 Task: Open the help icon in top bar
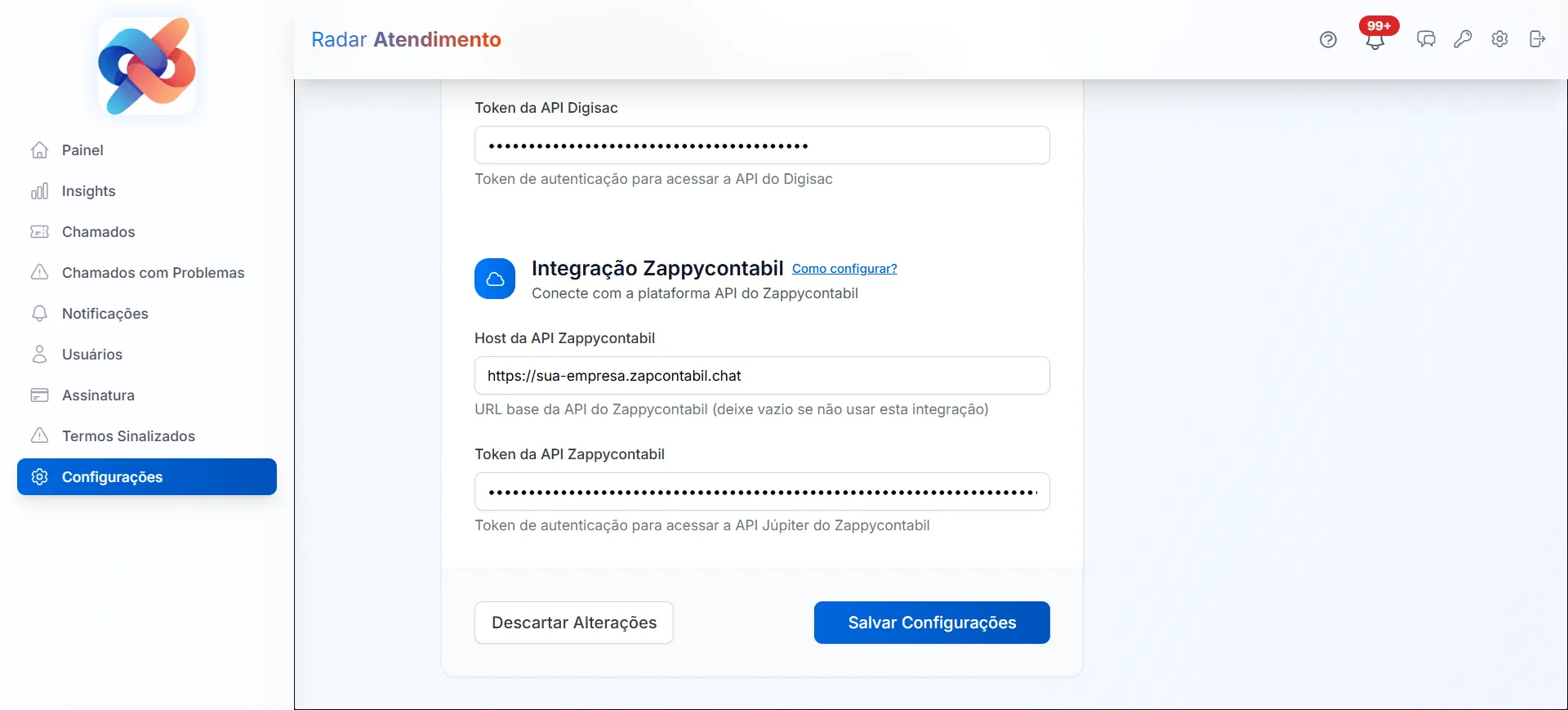coord(1328,39)
